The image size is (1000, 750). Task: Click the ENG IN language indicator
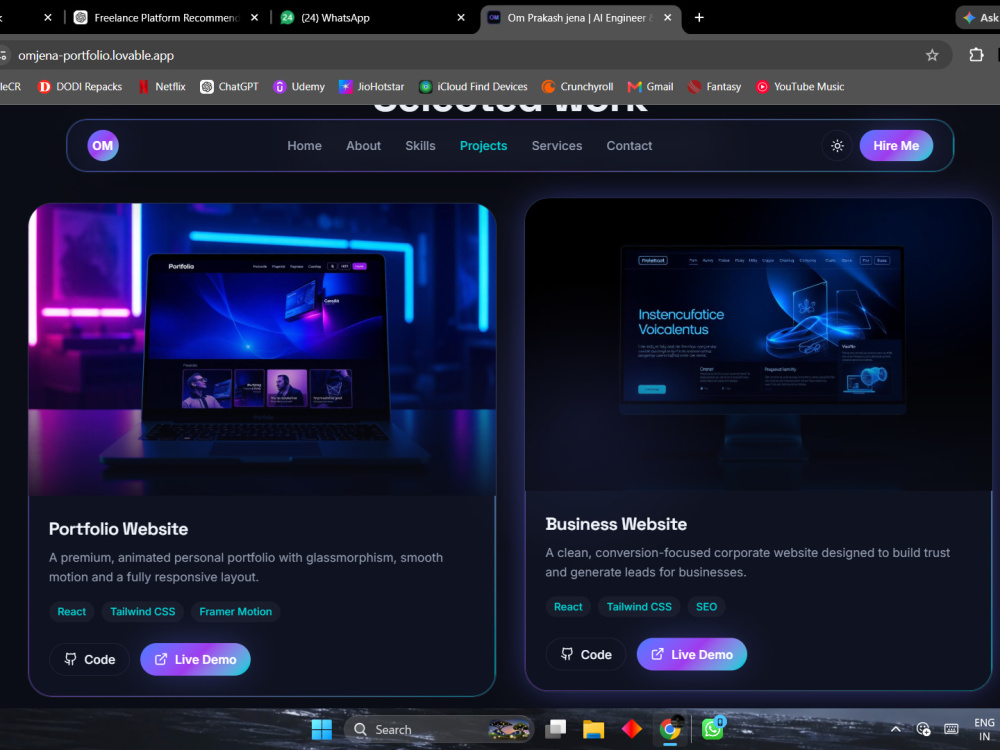tap(984, 729)
